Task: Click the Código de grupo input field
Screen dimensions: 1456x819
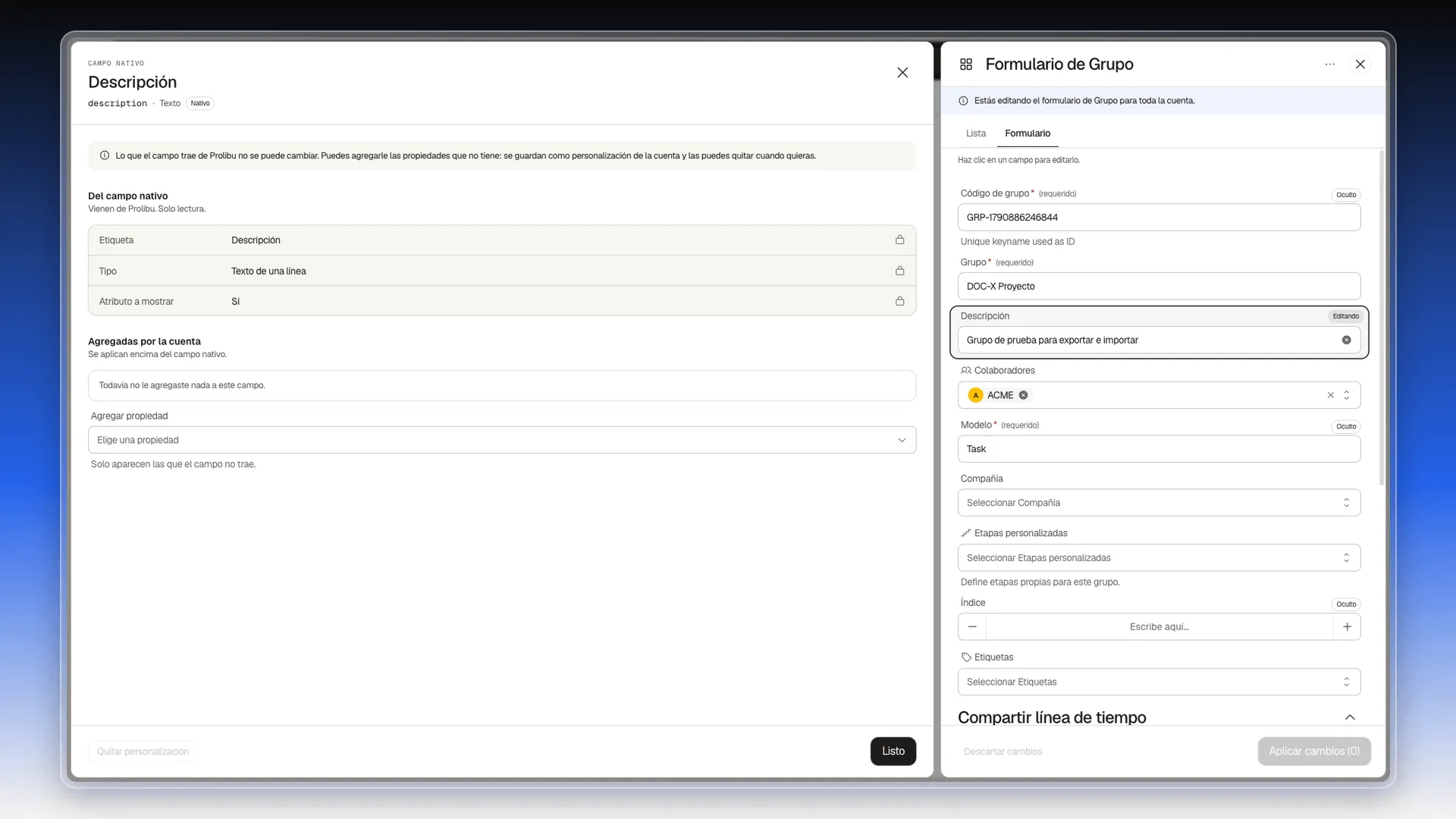Action: click(1159, 218)
